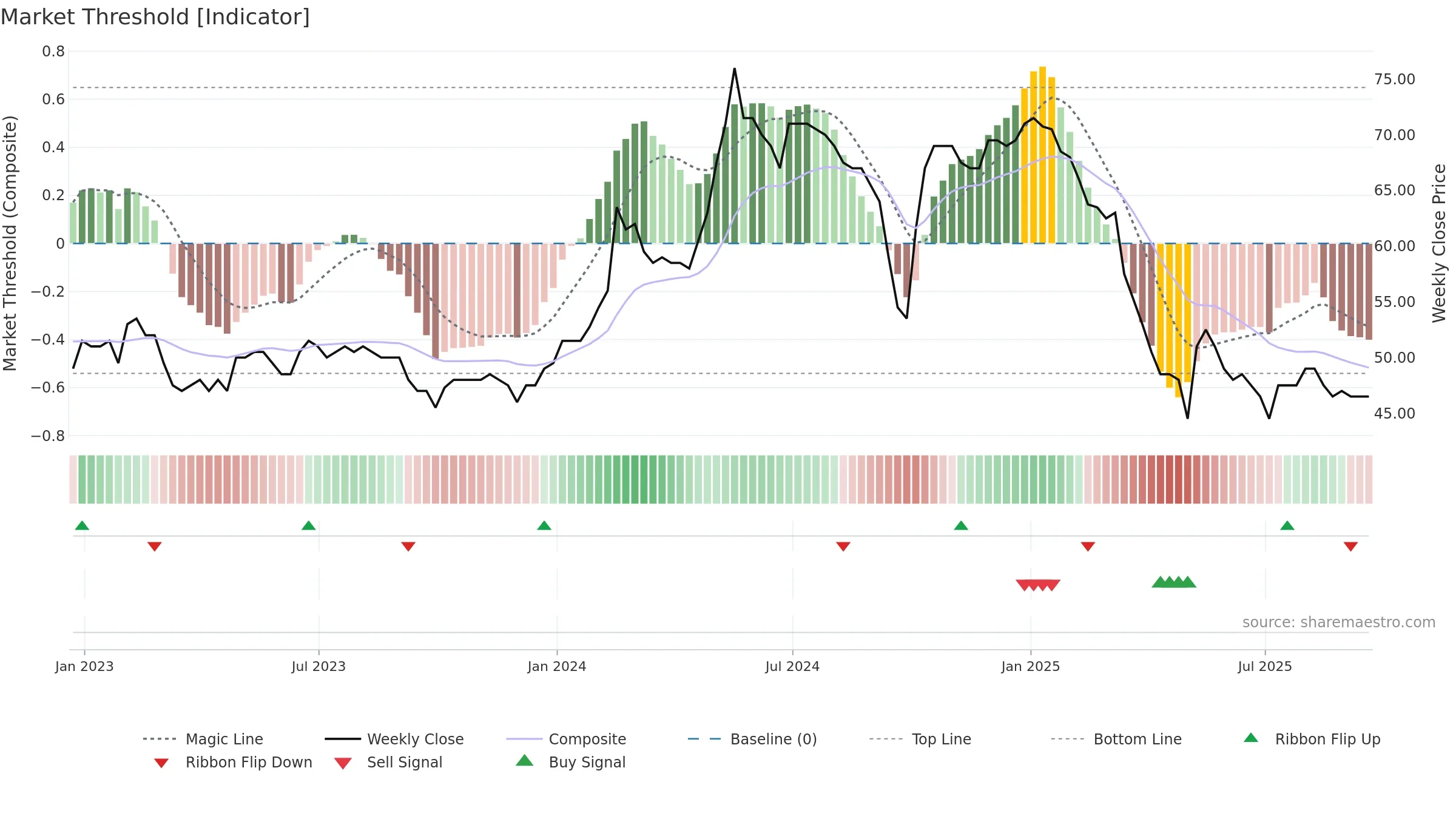Click the Ribbon Flip Up marker after Jul 2025
Image resolution: width=1456 pixels, height=819 pixels.
1287,525
